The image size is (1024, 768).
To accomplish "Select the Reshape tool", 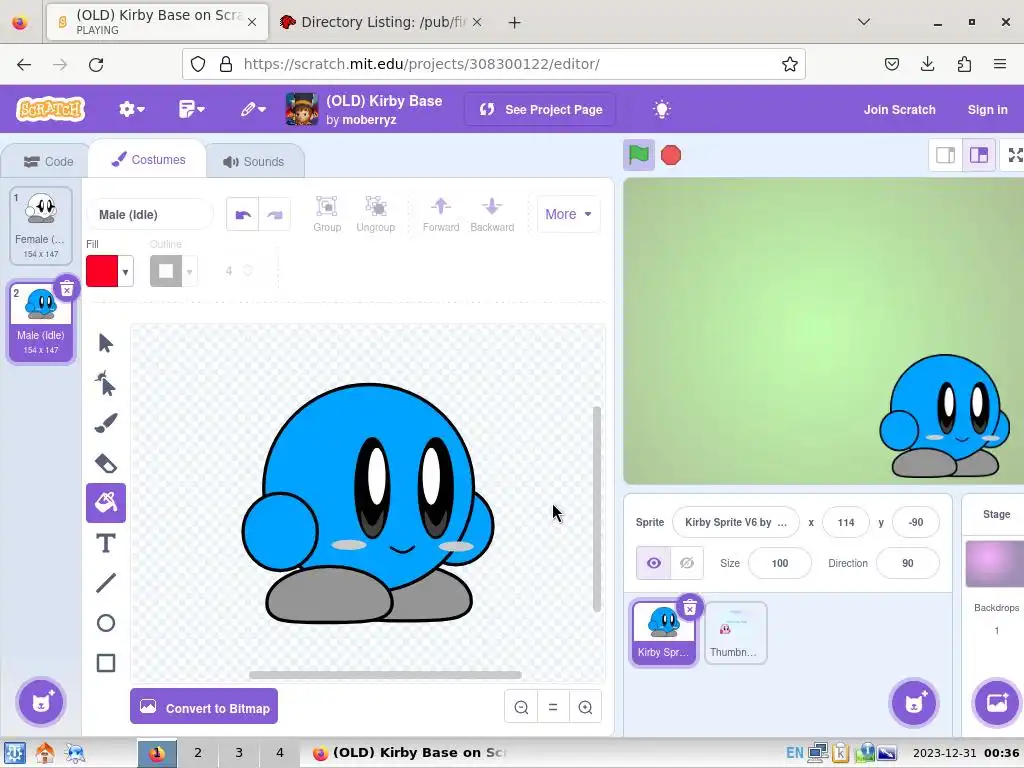I will point(106,383).
